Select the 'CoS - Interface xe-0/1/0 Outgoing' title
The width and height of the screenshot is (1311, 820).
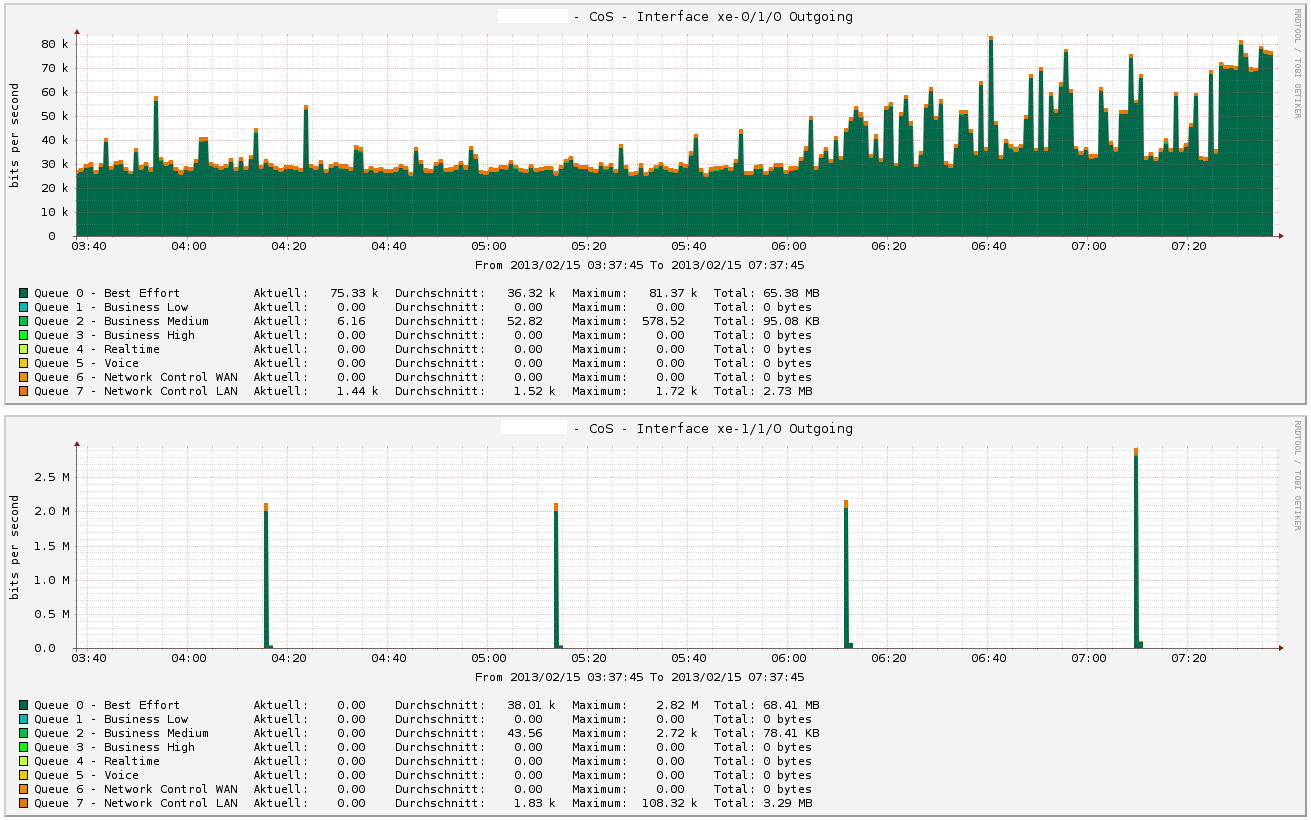[721, 16]
